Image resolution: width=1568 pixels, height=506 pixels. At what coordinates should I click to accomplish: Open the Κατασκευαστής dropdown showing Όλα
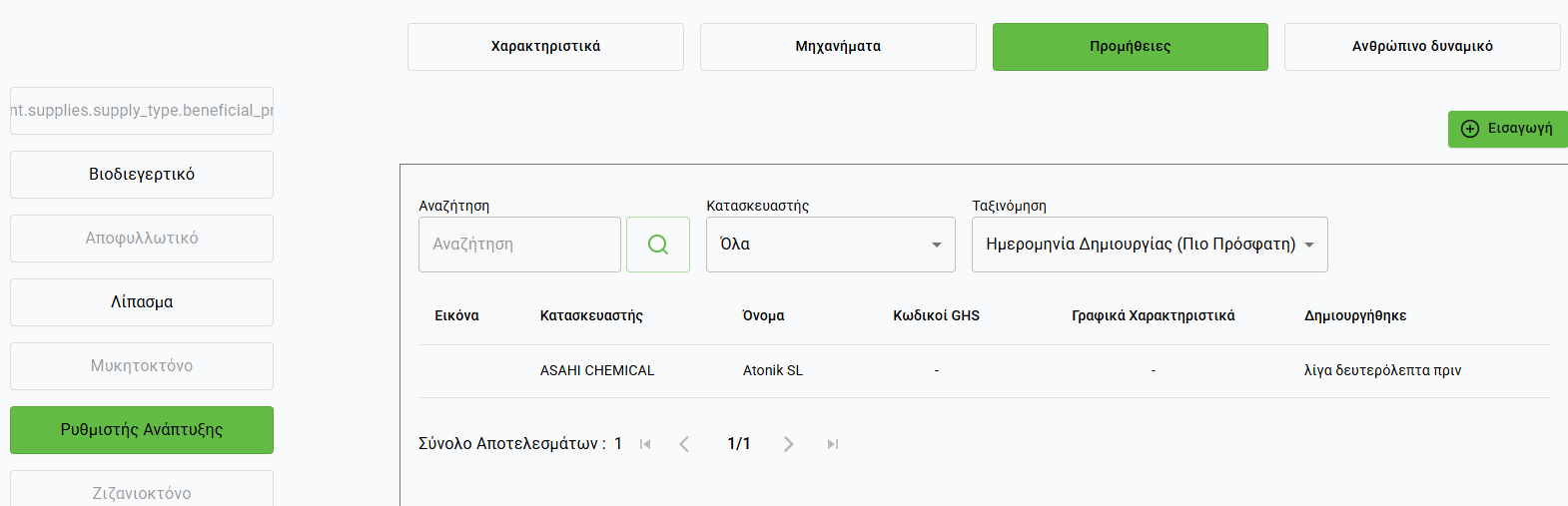[830, 245]
